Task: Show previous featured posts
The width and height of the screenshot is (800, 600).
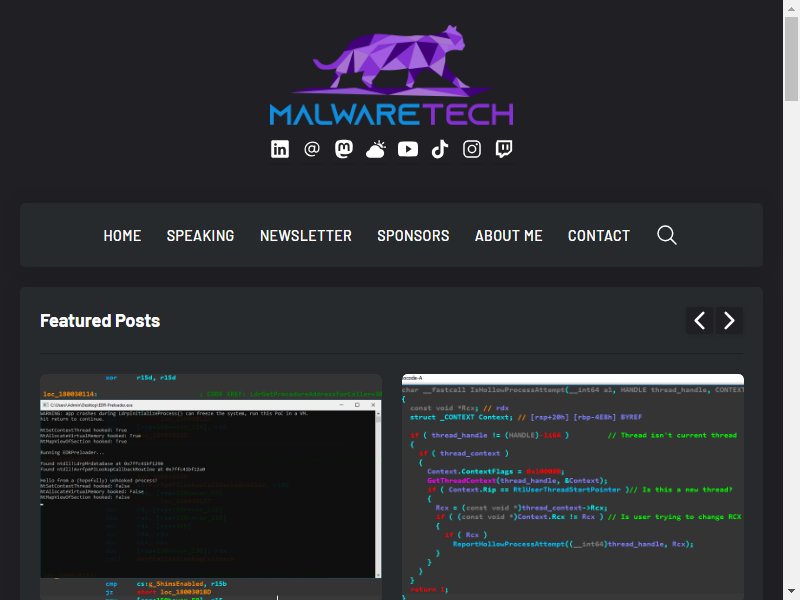Action: pyautogui.click(x=699, y=320)
